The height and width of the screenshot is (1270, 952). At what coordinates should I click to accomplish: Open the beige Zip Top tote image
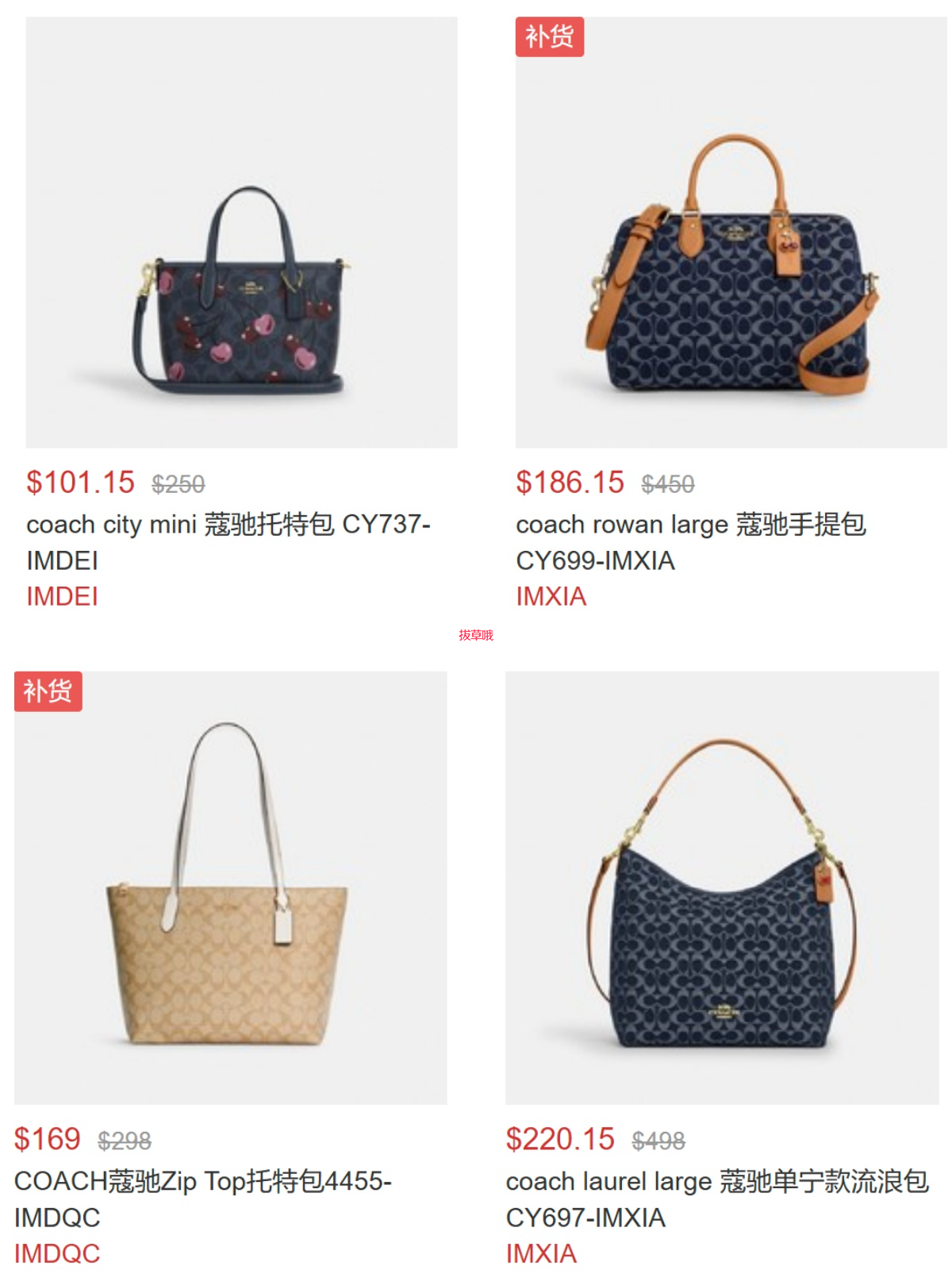coord(230,887)
